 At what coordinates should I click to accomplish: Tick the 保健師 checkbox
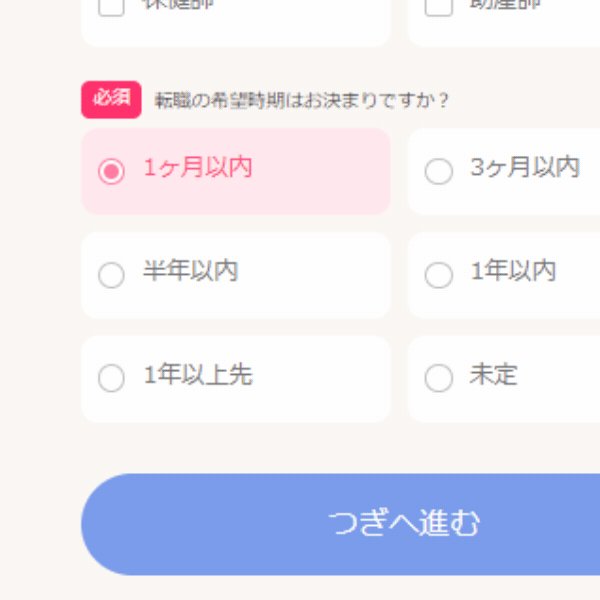pos(113,6)
